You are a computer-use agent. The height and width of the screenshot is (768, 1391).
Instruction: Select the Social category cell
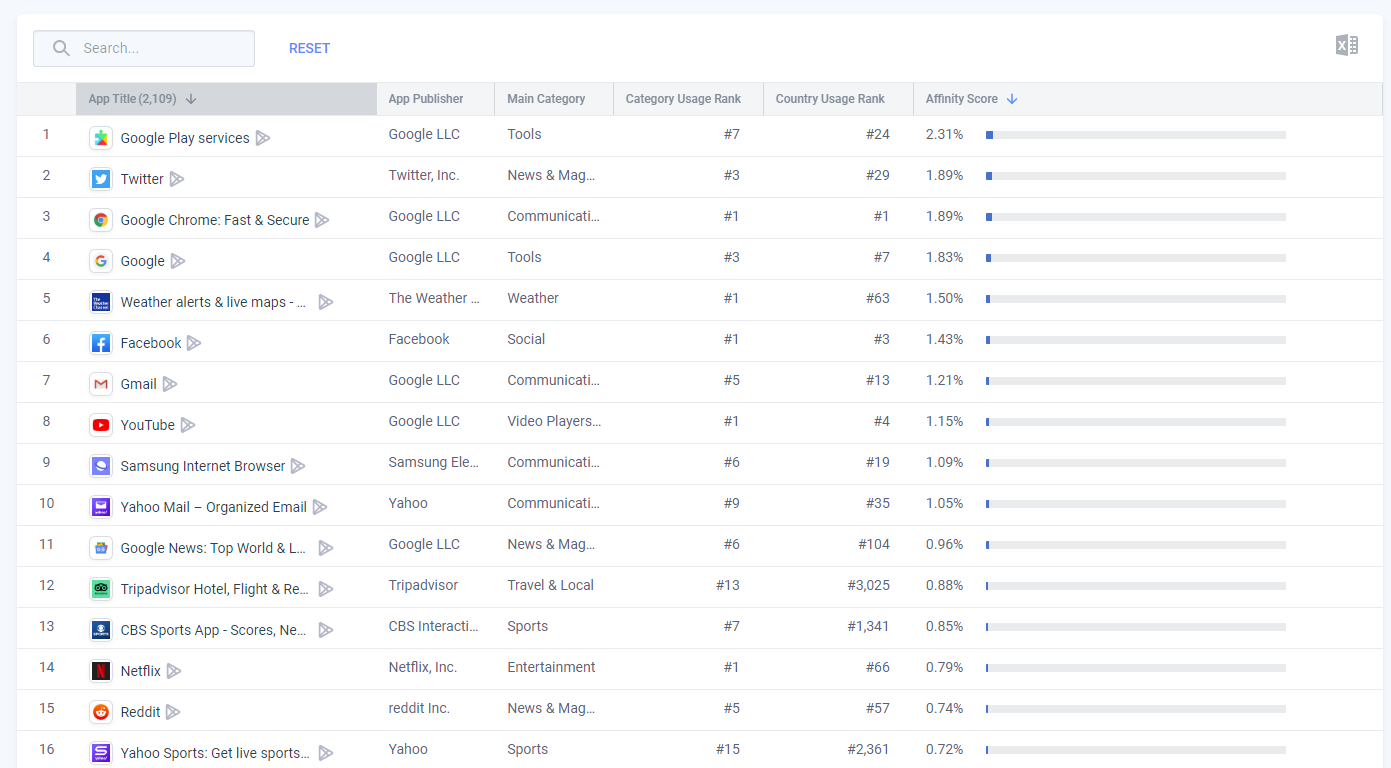pyautogui.click(x=526, y=339)
